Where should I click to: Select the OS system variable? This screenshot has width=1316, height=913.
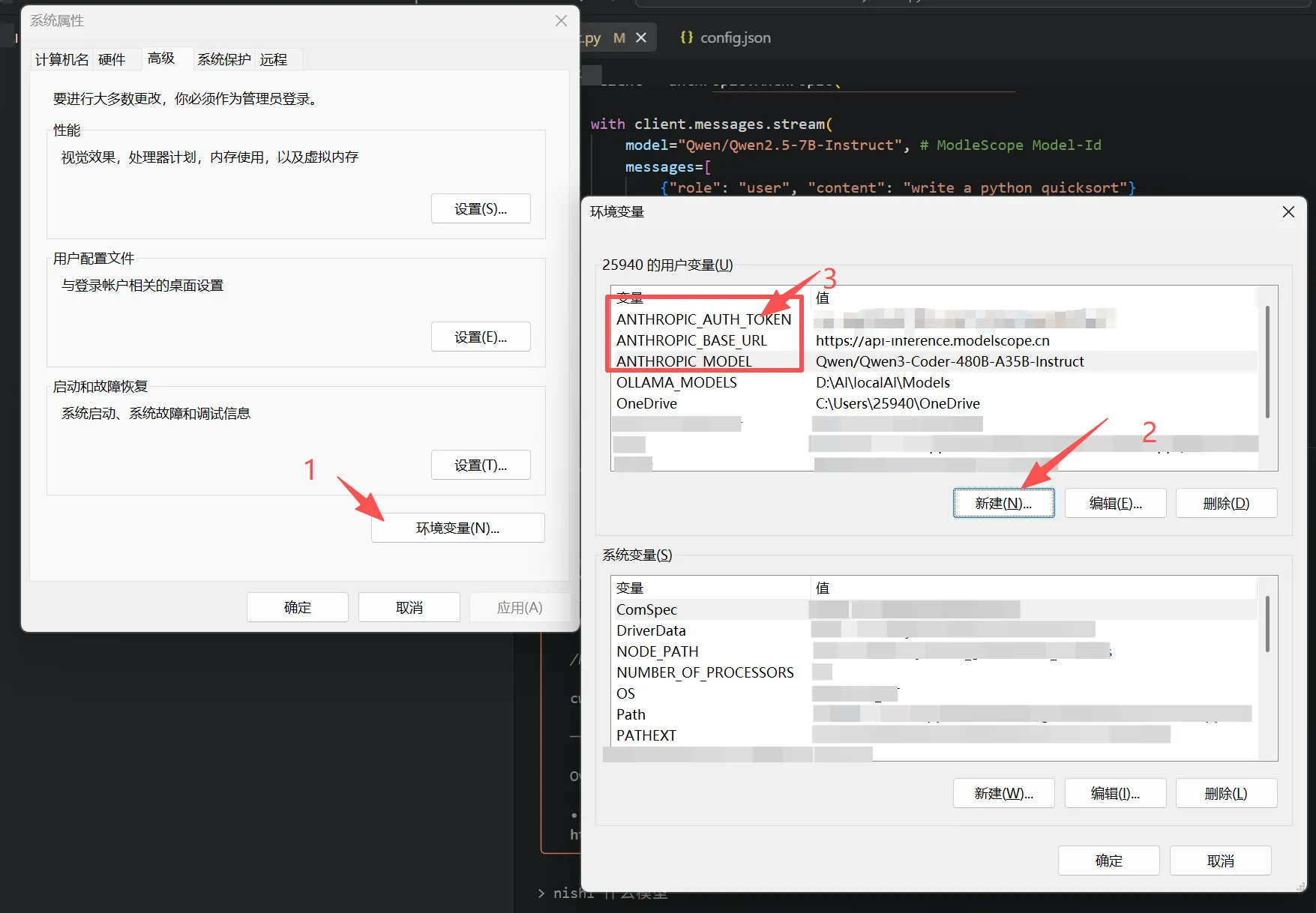pyautogui.click(x=934, y=693)
